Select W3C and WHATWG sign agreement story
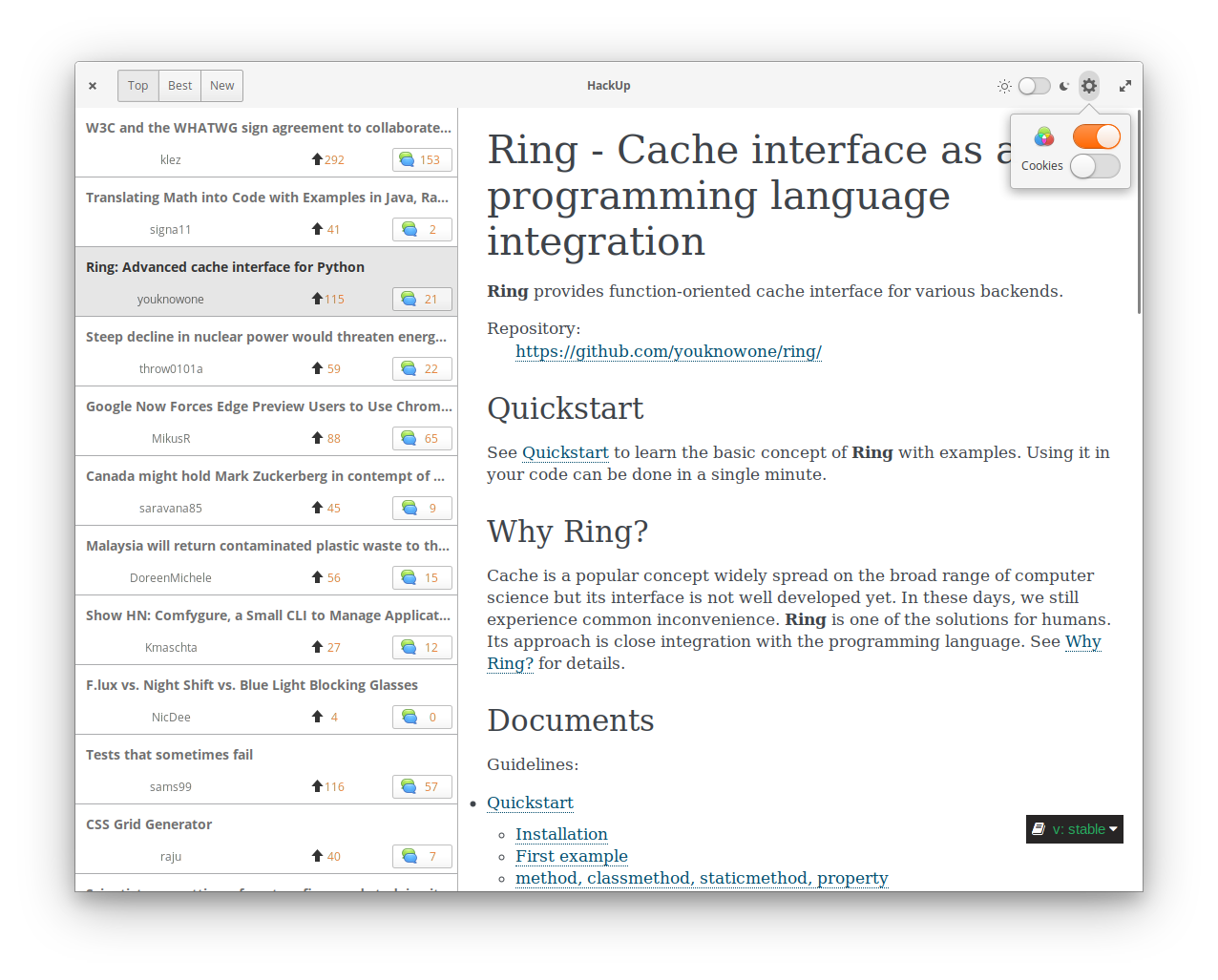Viewport: 1218px width, 980px height. (x=266, y=142)
